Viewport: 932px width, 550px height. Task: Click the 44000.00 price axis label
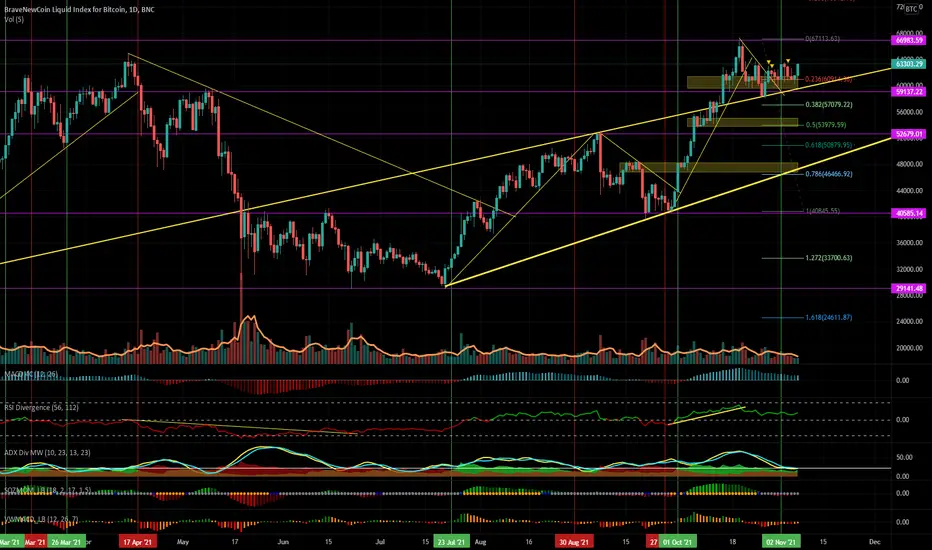point(909,191)
